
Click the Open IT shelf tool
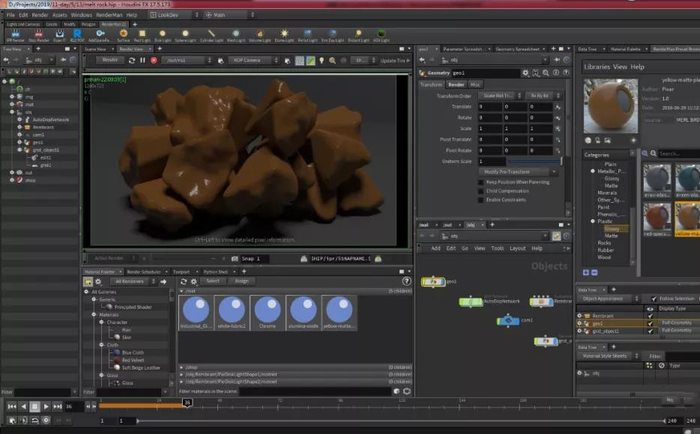tap(59, 35)
